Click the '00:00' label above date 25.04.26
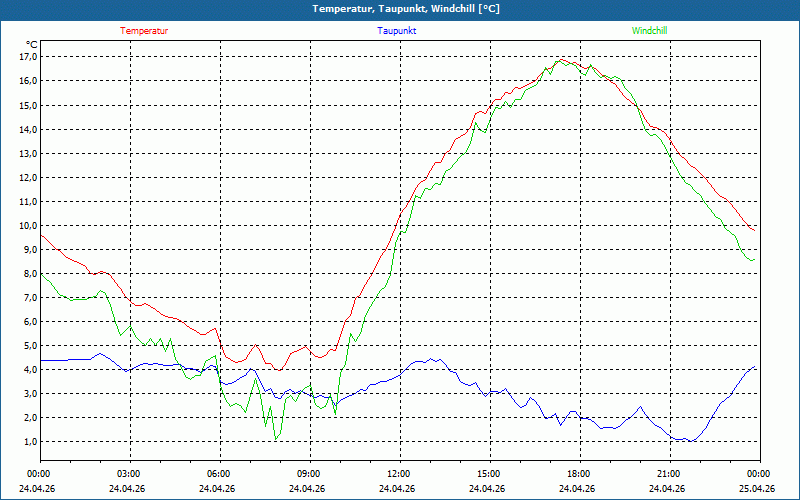The image size is (800, 500). coord(758,474)
